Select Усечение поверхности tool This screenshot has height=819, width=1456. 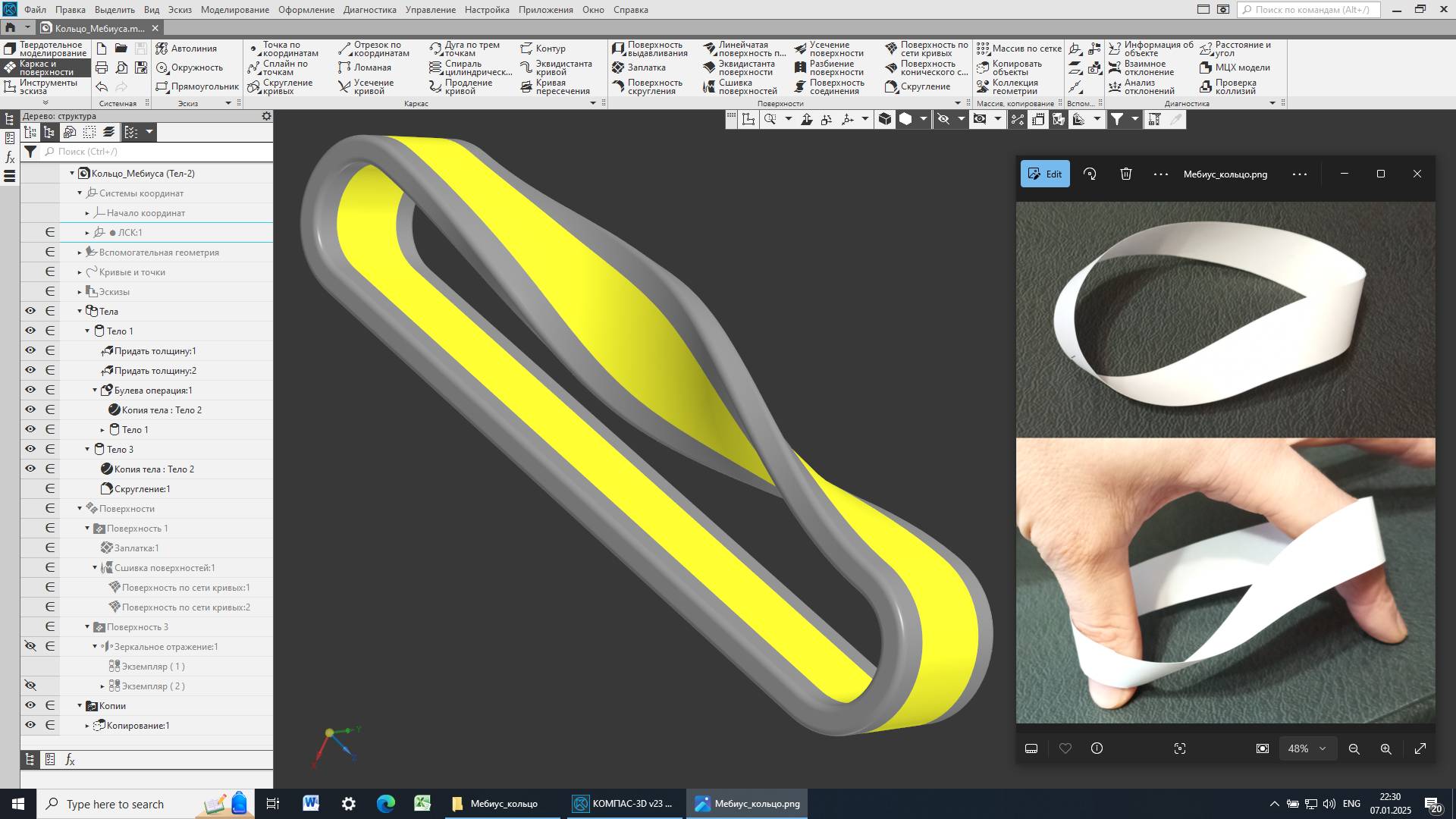(x=829, y=49)
